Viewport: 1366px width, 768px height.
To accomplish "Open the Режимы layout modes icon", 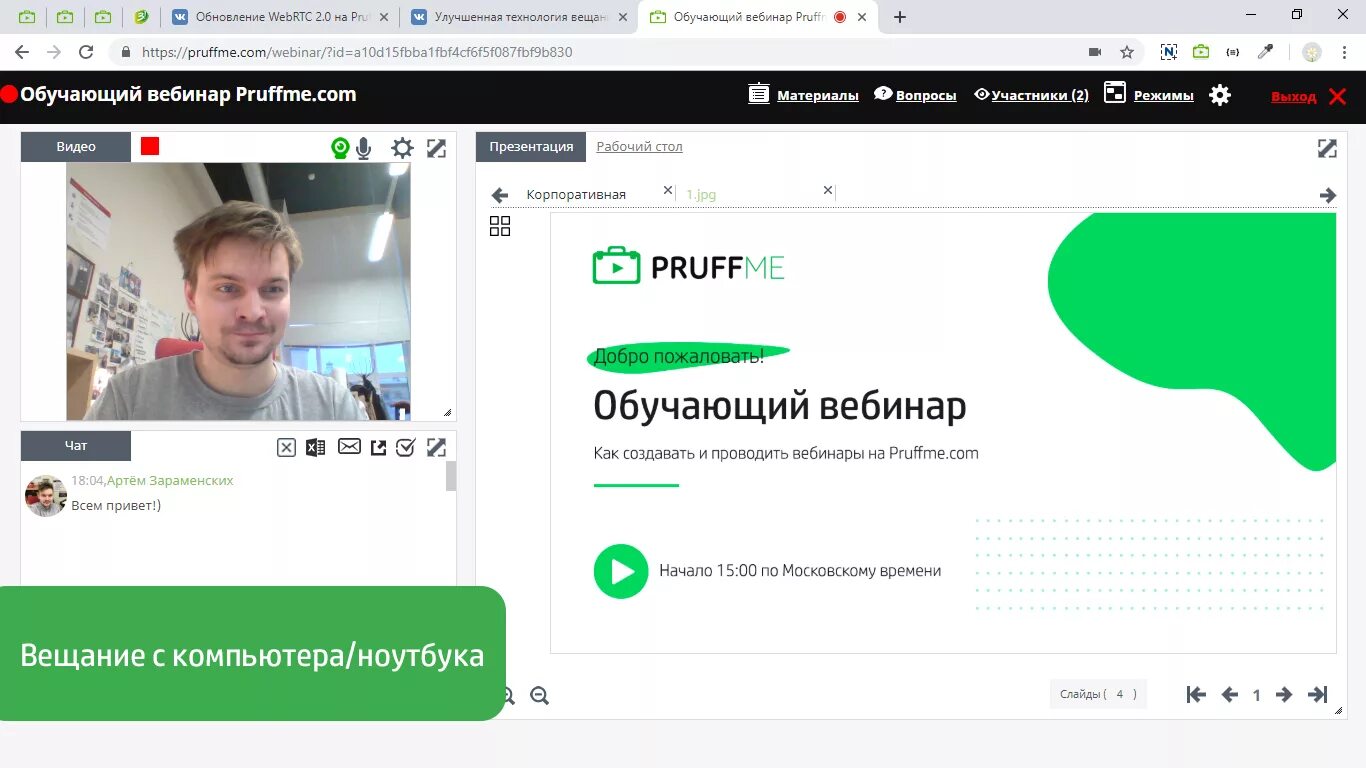I will (x=1115, y=93).
